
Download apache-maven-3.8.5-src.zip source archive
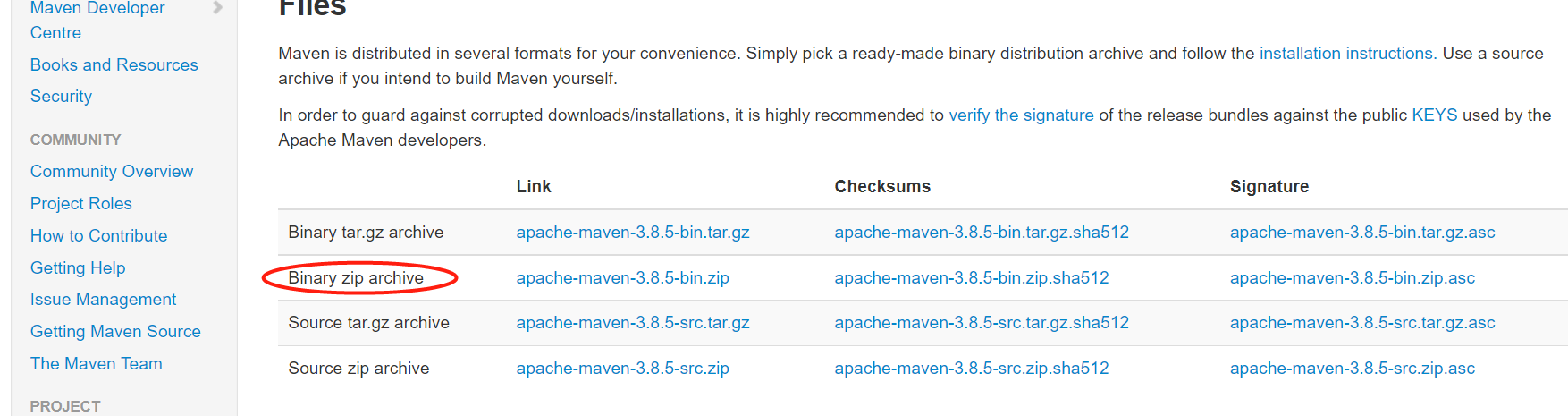pos(622,368)
